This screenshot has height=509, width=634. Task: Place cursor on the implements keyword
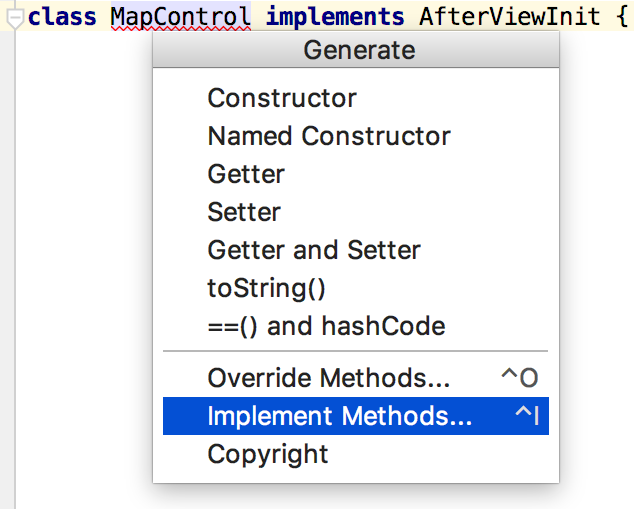click(335, 17)
